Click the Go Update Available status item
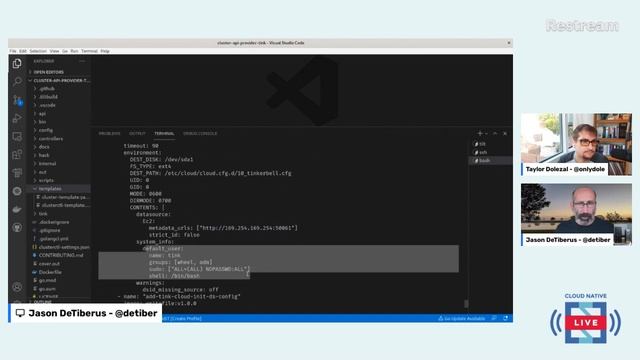 pyautogui.click(x=461, y=318)
